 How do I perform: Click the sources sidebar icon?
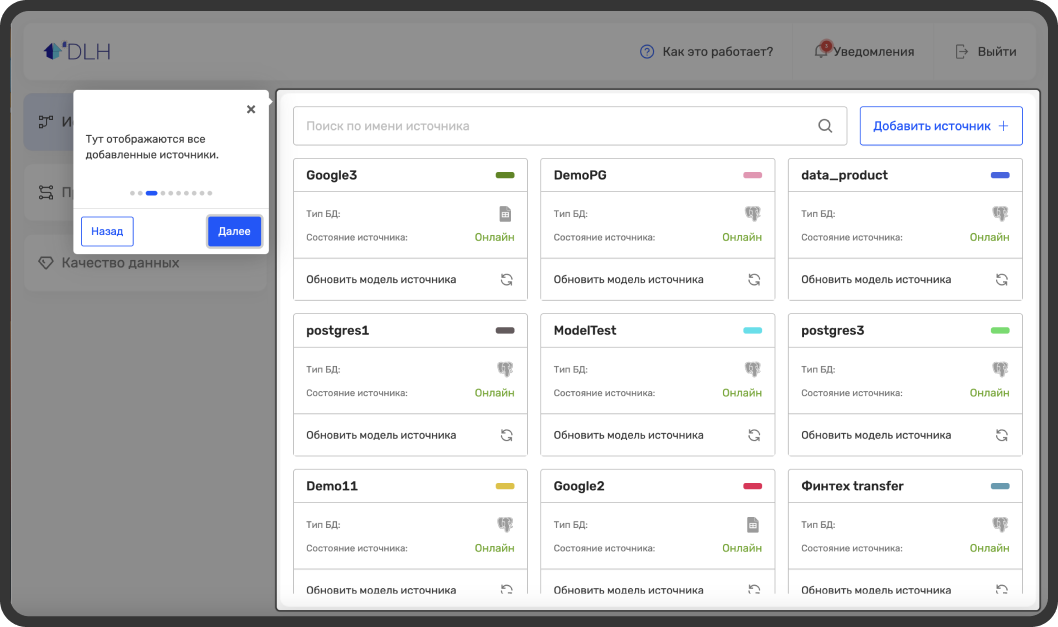point(46,121)
